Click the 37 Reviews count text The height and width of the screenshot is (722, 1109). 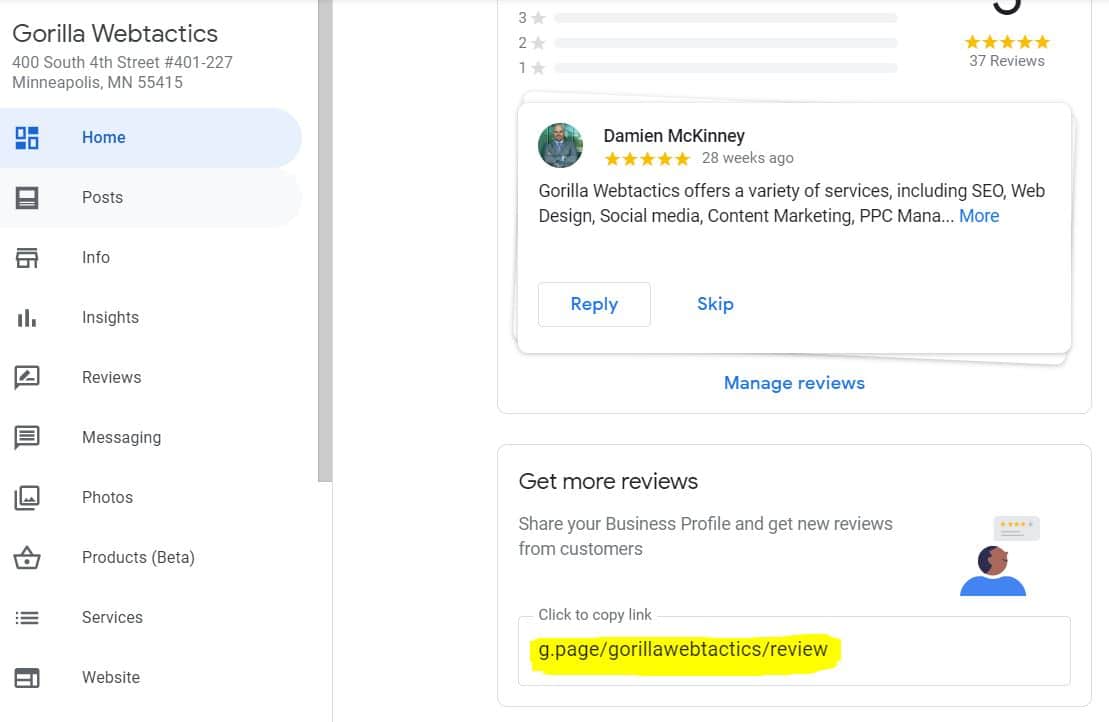pyautogui.click(x=1006, y=62)
